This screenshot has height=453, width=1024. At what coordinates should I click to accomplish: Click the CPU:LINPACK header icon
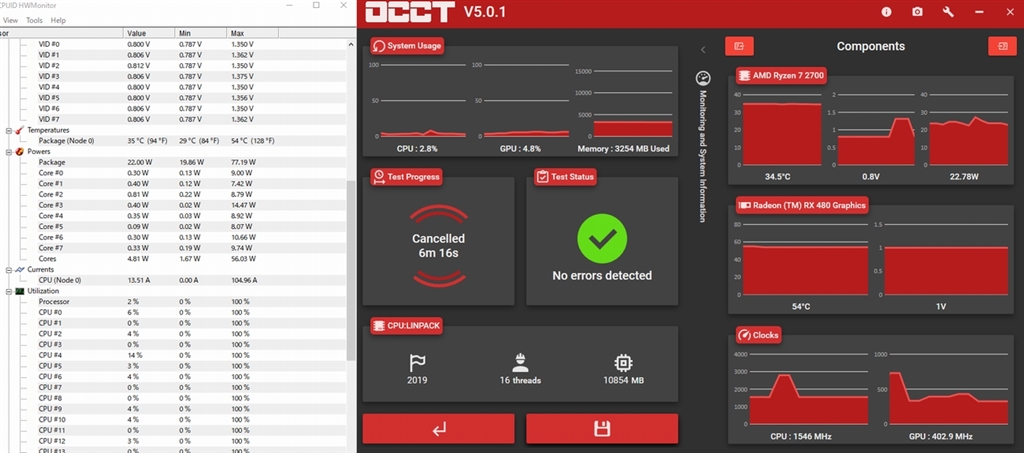click(x=378, y=325)
